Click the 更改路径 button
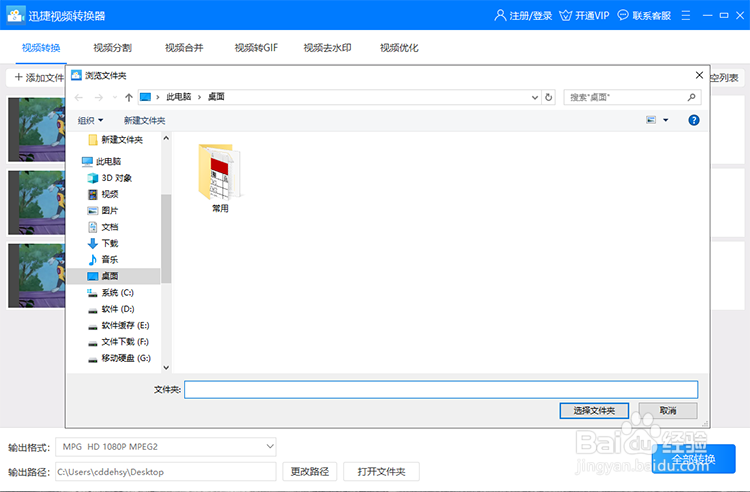The image size is (750, 492). 309,472
